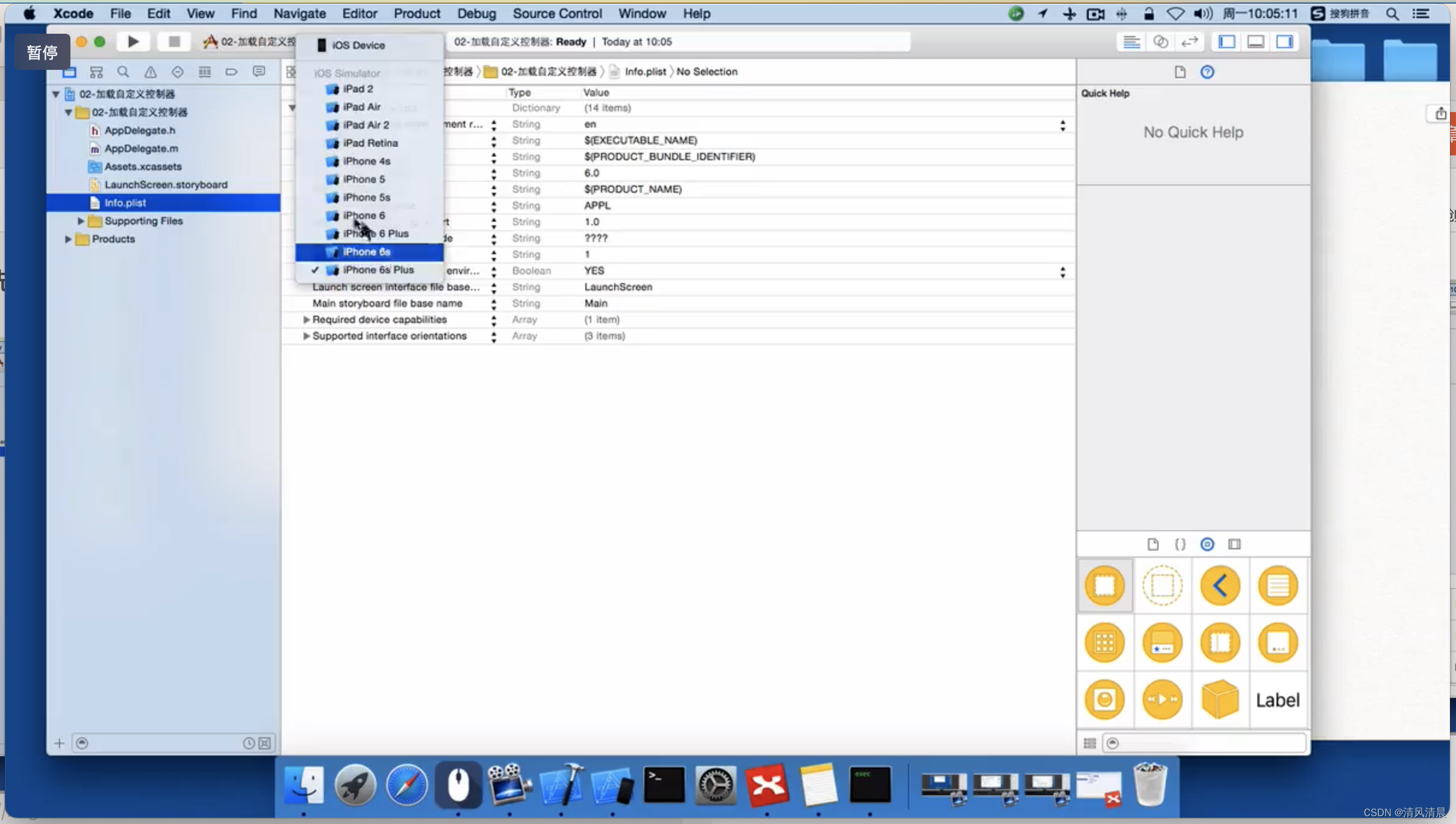Open the Find navigator tab
This screenshot has height=824, width=1456.
tap(123, 72)
